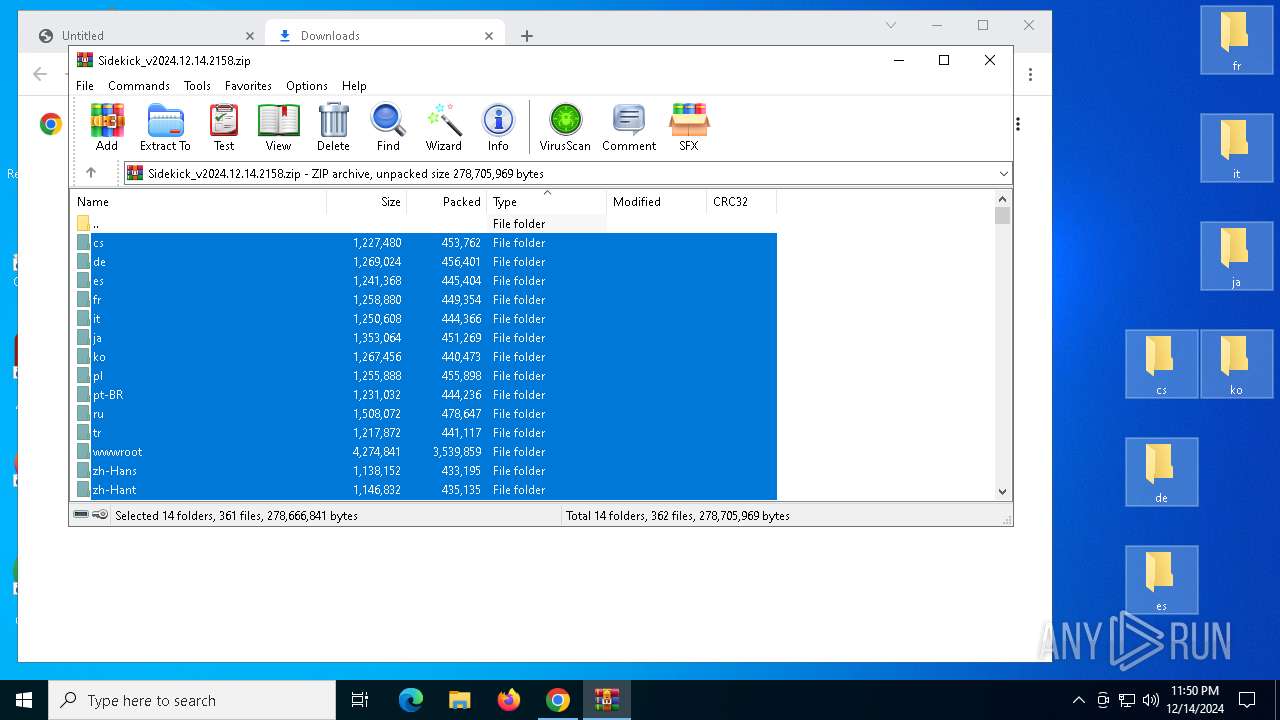Open the Options menu
1280x720 pixels.
[x=307, y=86]
